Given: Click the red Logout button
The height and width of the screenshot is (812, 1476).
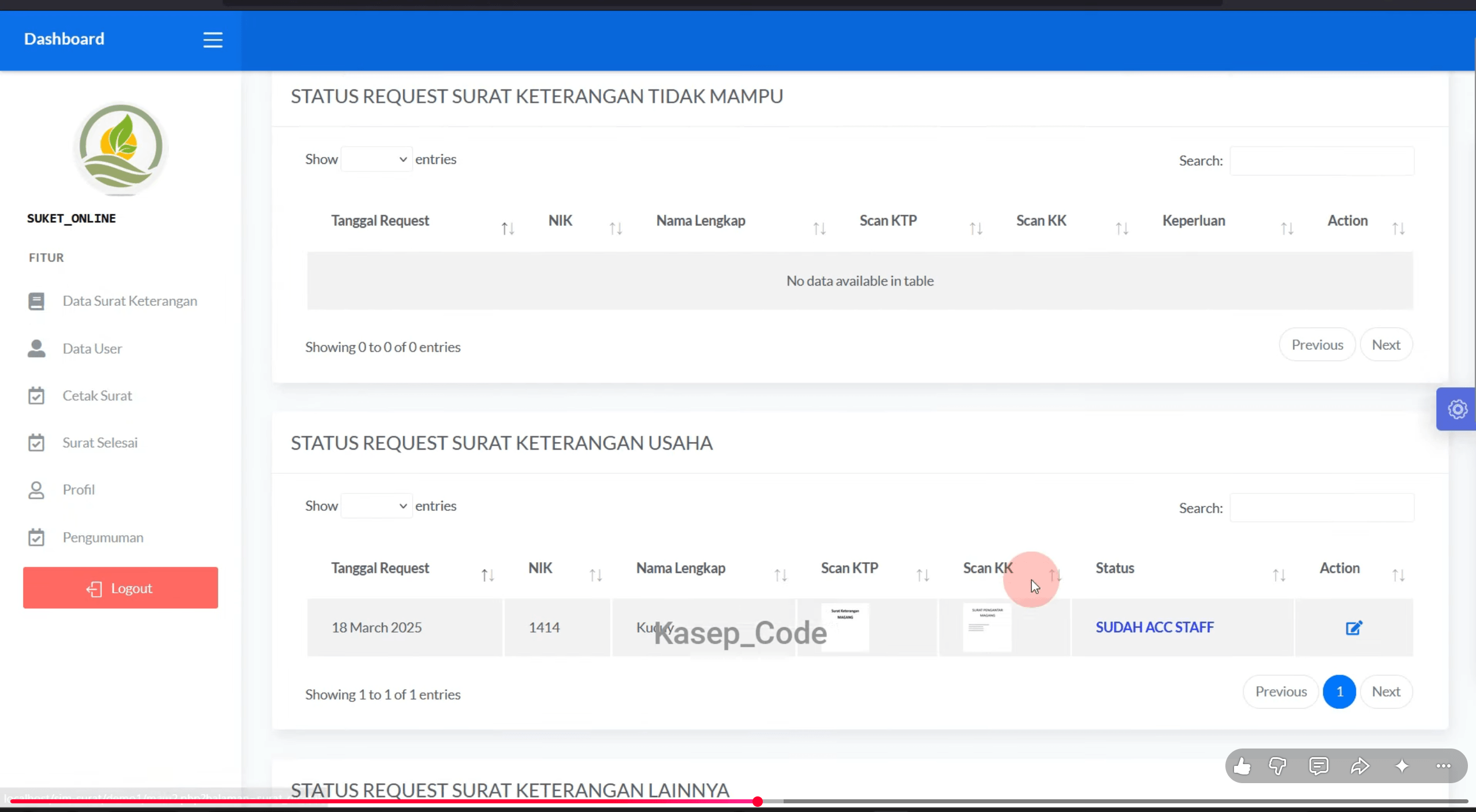Looking at the screenshot, I should pos(121,588).
